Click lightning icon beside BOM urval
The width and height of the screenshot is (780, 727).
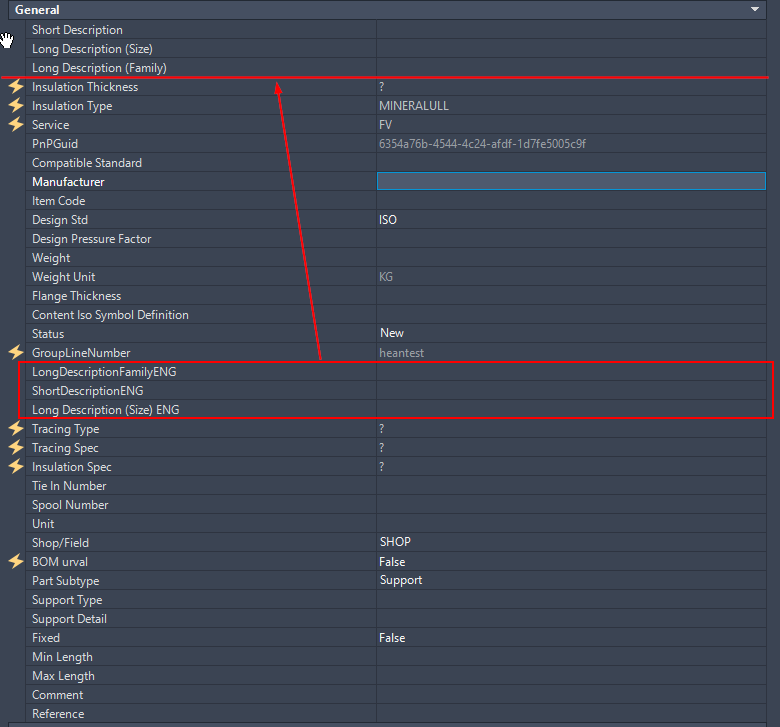[x=16, y=561]
